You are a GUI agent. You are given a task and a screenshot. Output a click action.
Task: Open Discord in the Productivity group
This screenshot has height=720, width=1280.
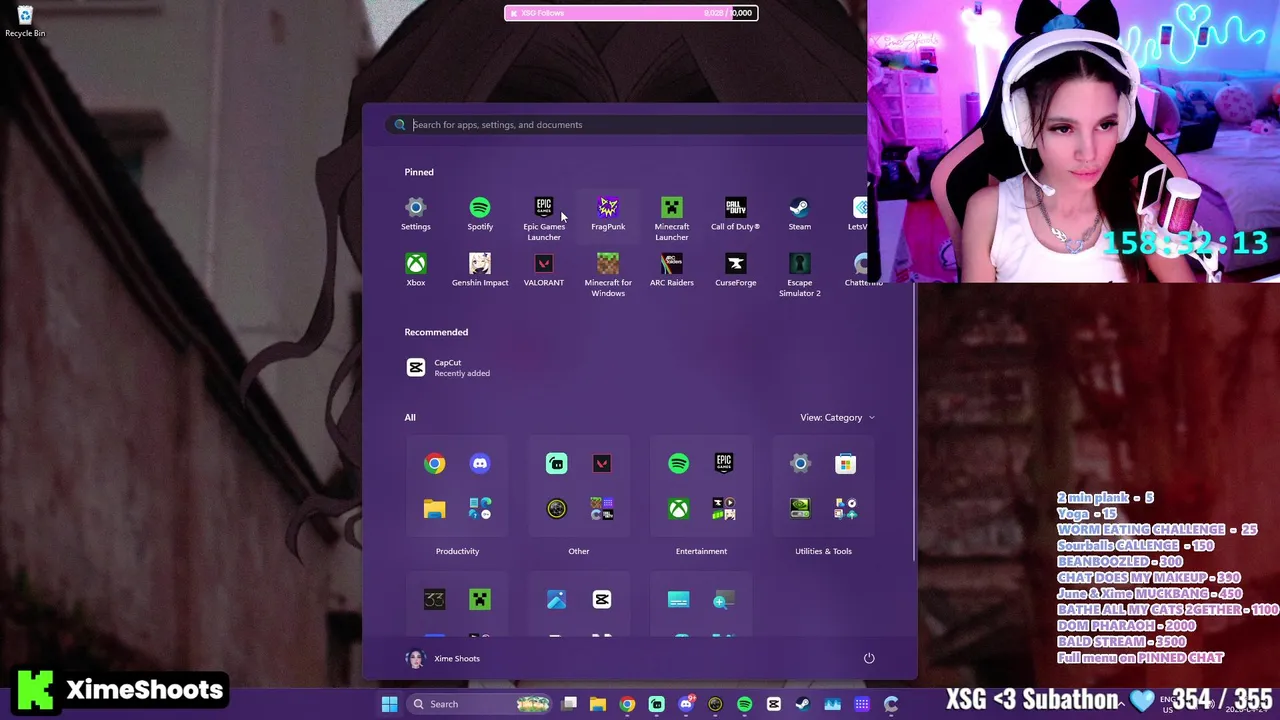[x=480, y=464]
